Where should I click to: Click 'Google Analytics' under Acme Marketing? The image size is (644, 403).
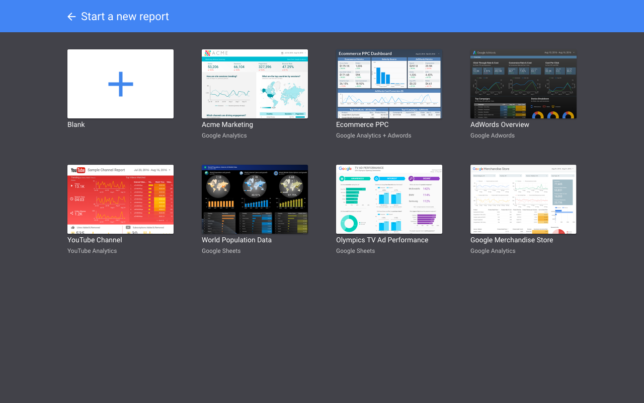pyautogui.click(x=224, y=136)
